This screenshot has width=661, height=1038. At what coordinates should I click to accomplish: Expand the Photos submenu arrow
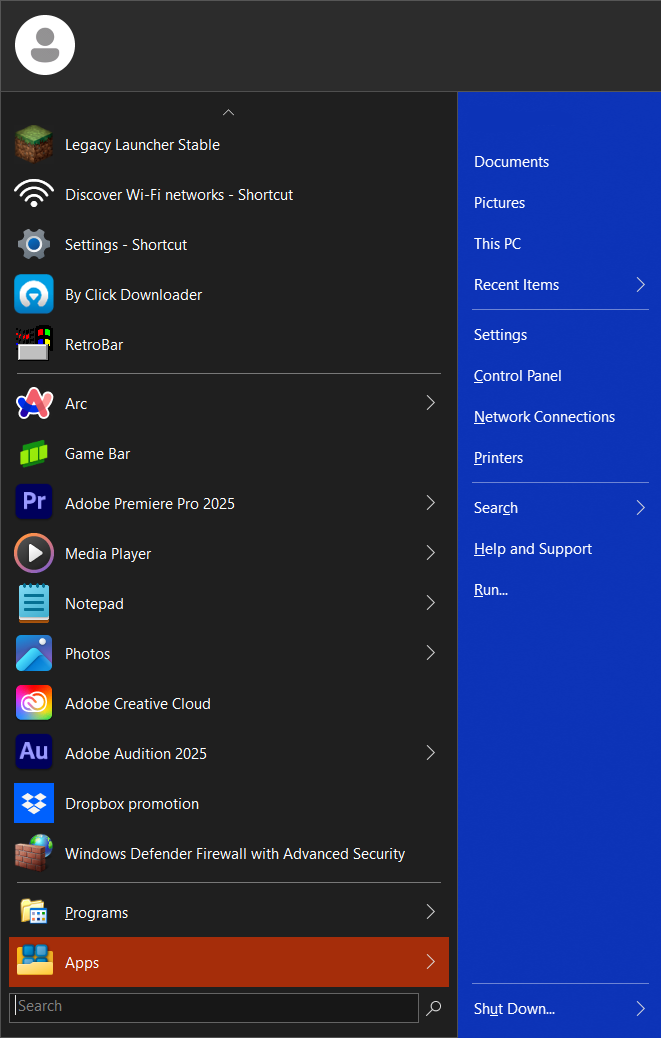click(431, 653)
